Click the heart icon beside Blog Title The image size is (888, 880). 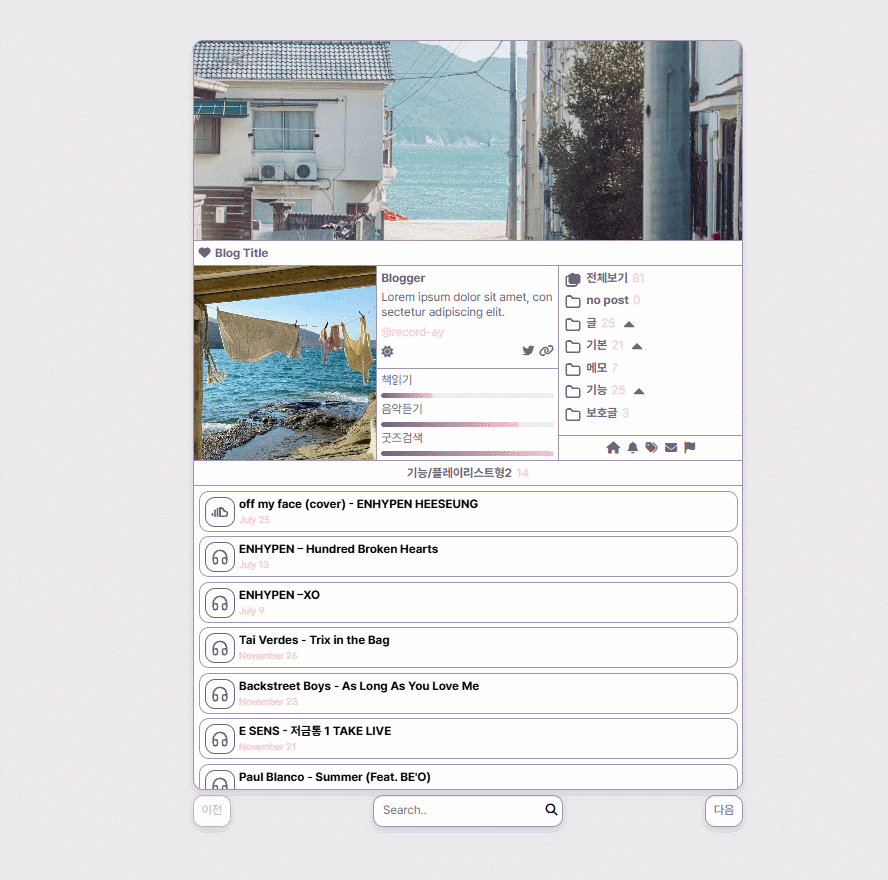point(204,253)
